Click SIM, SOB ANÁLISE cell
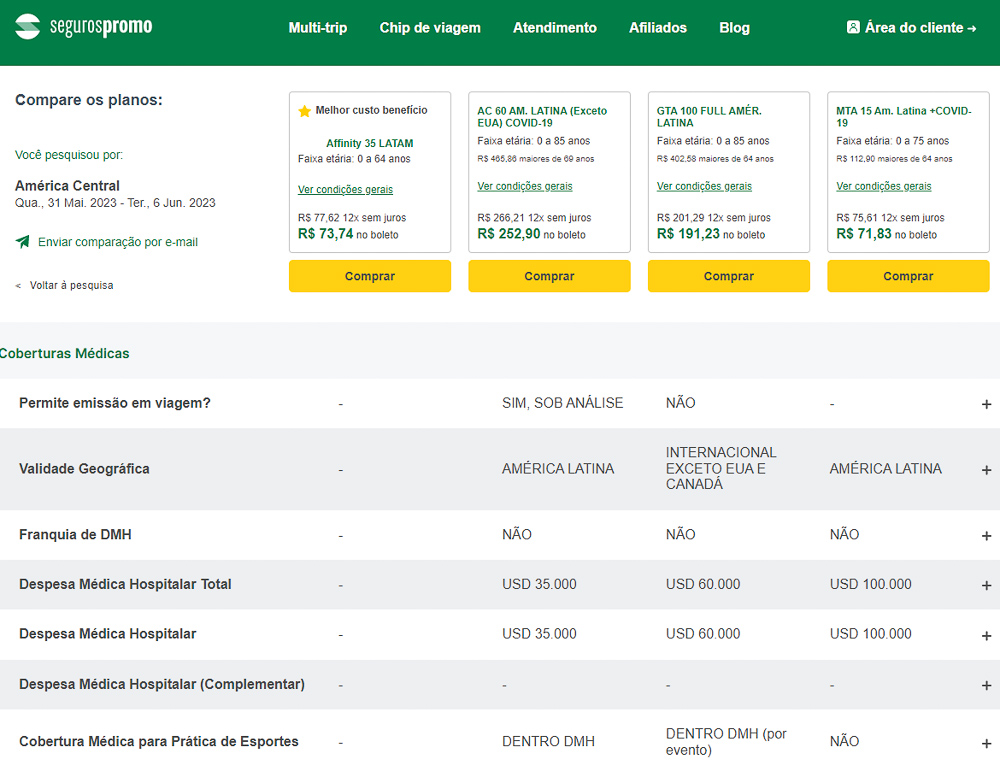 pyautogui.click(x=562, y=403)
